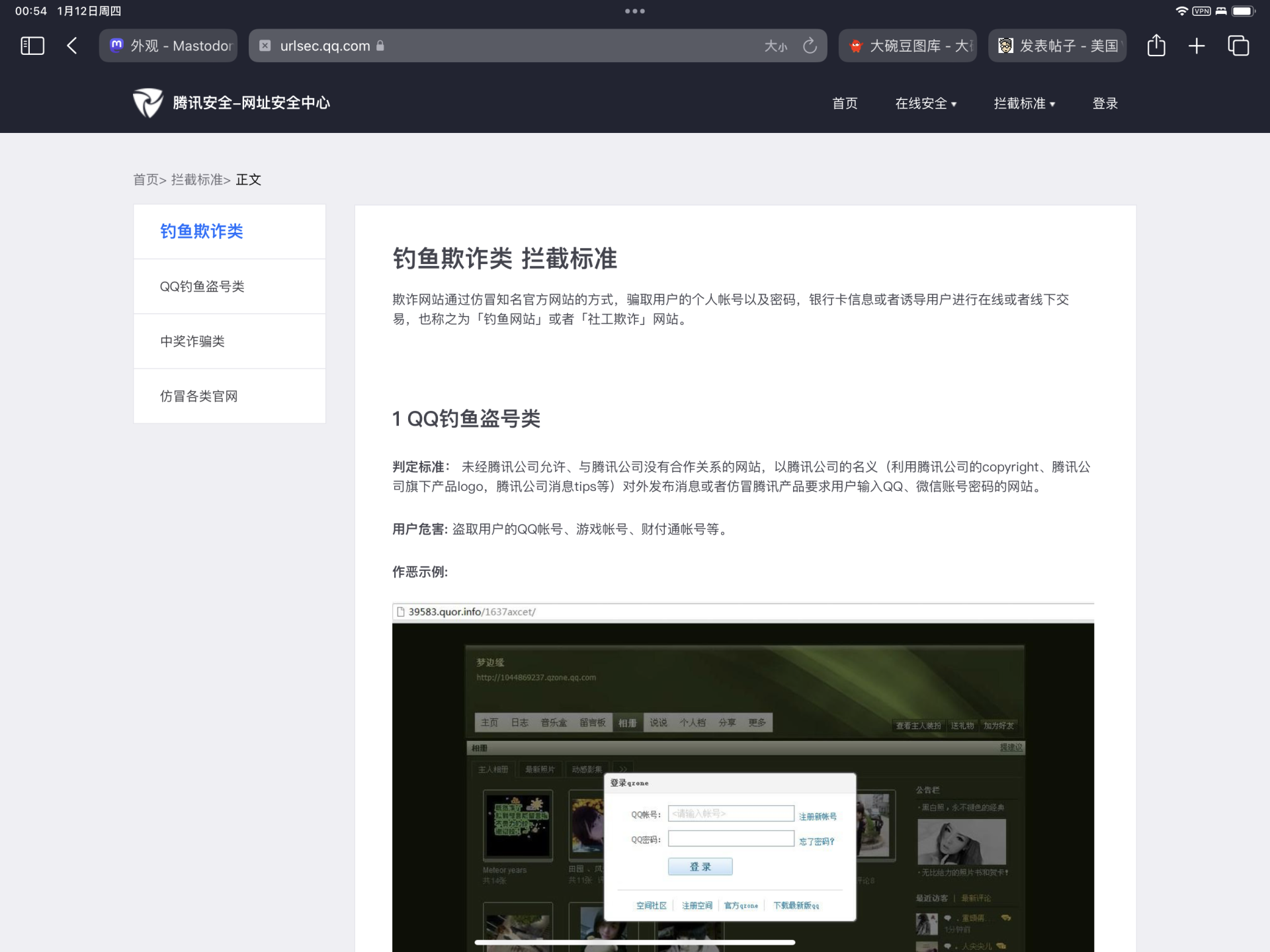The image size is (1270, 952).
Task: Tap the Wi-Fi status icon
Action: [x=1181, y=11]
